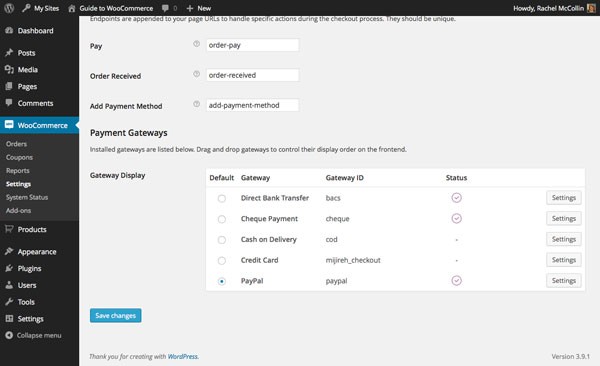This screenshot has width=600, height=366.
Task: Collapse the admin sidebar menu
Action: coord(33,335)
